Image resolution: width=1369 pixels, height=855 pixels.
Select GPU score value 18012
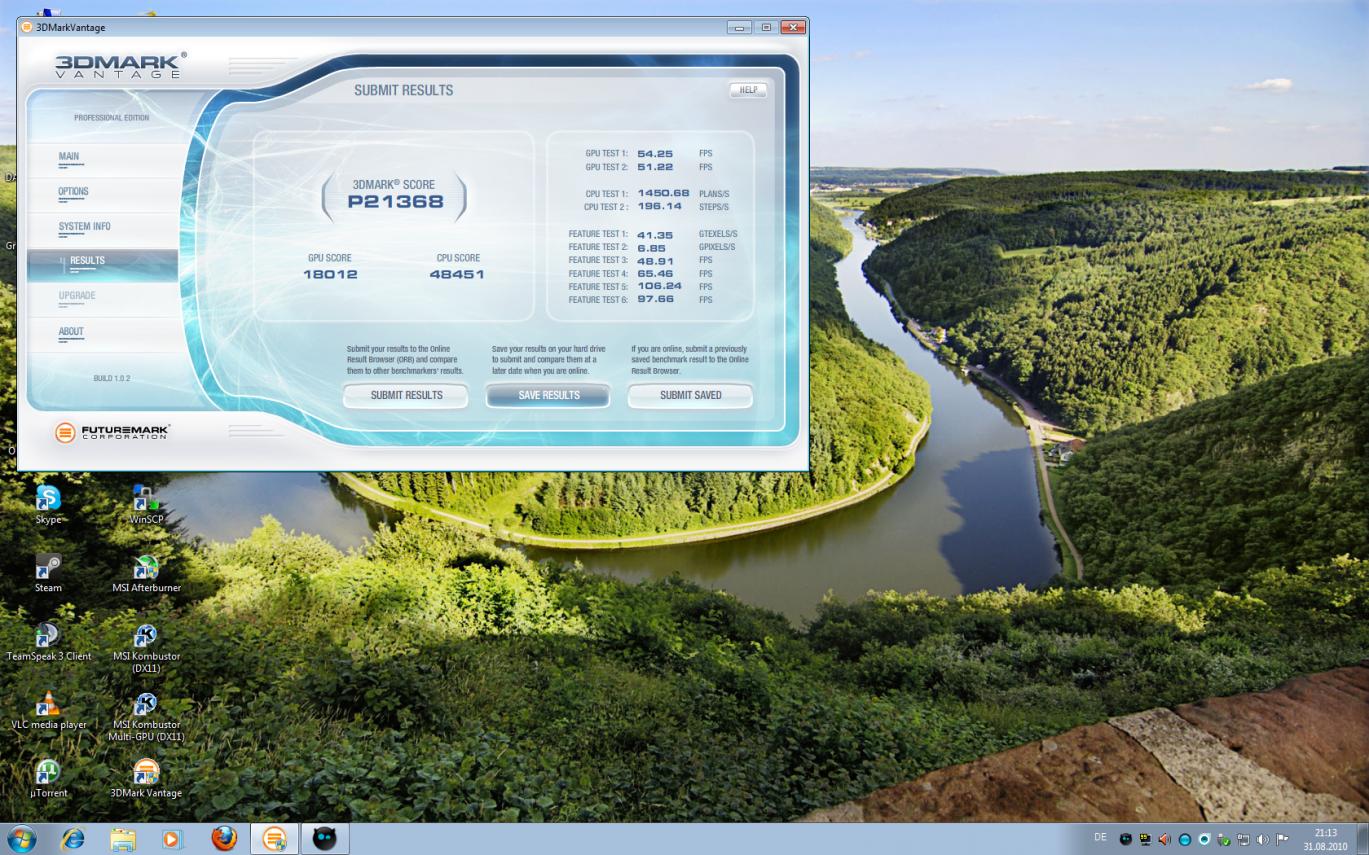(330, 274)
